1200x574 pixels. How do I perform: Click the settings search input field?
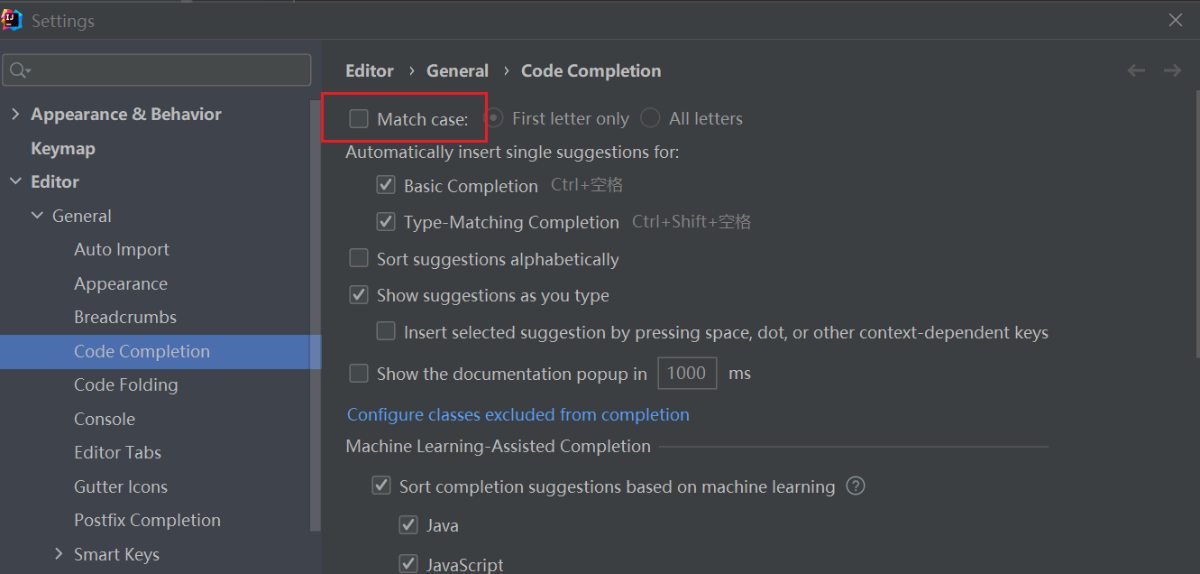(170, 70)
